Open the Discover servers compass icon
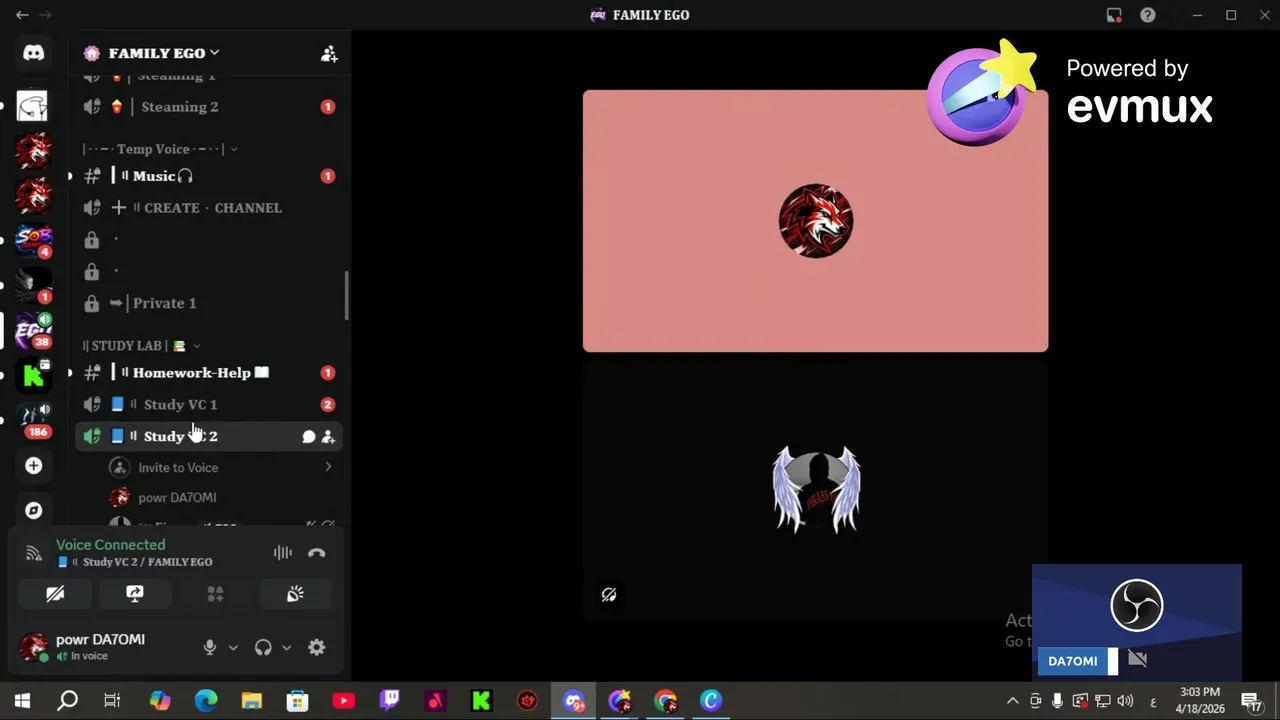Viewport: 1280px width, 720px height. (x=33, y=510)
